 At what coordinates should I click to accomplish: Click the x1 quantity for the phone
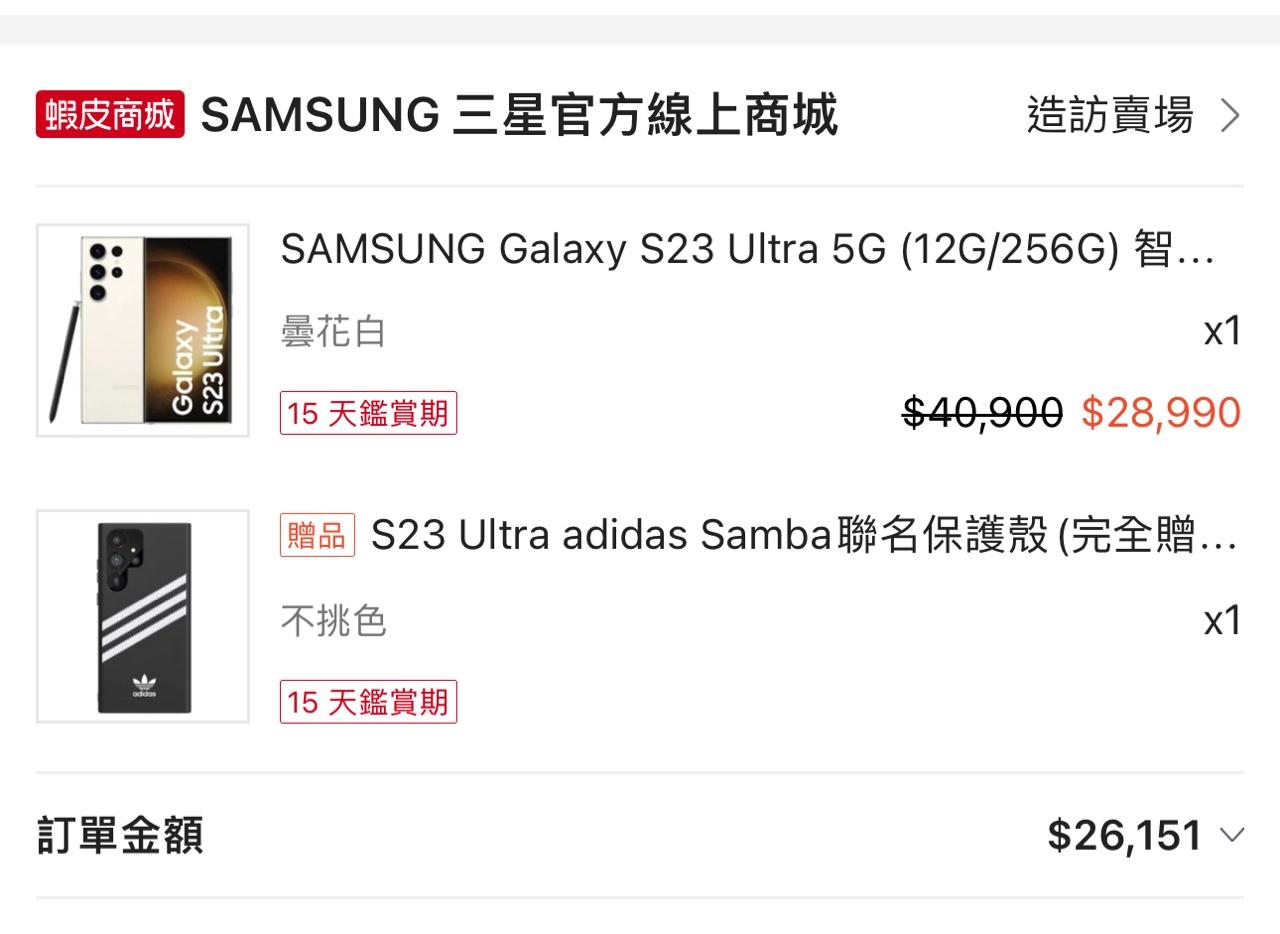(1222, 331)
